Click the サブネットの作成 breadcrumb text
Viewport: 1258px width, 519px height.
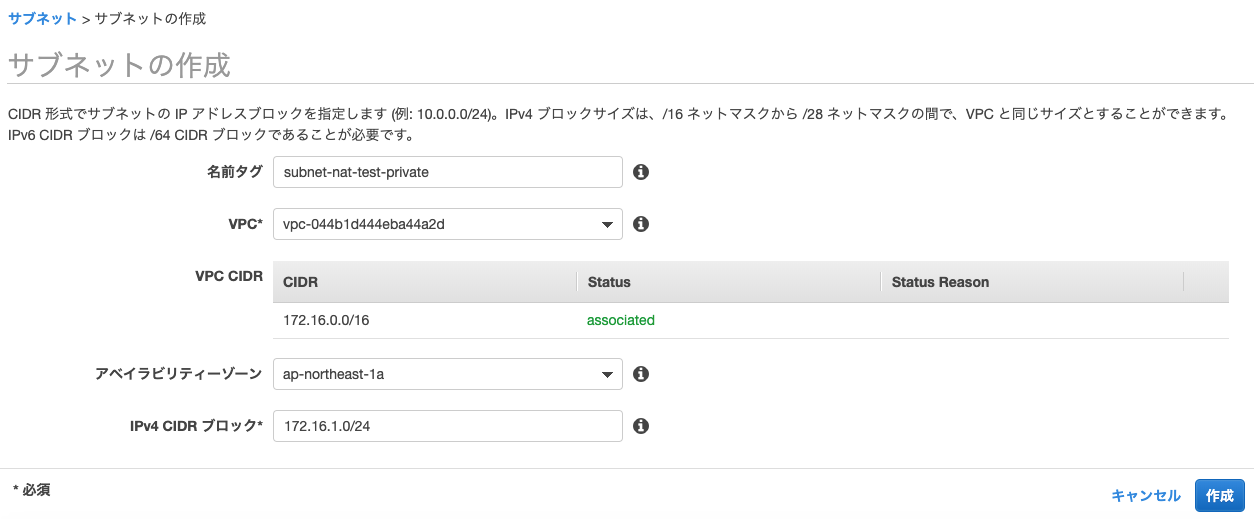(151, 19)
